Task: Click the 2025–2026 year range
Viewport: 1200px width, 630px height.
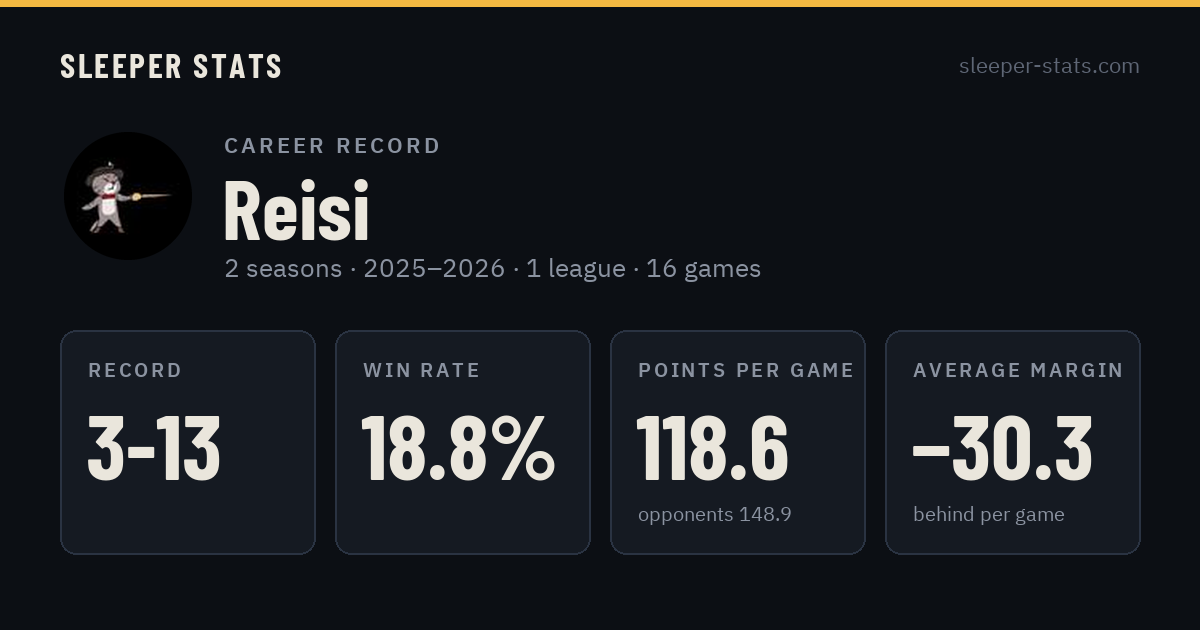Action: click(x=434, y=269)
